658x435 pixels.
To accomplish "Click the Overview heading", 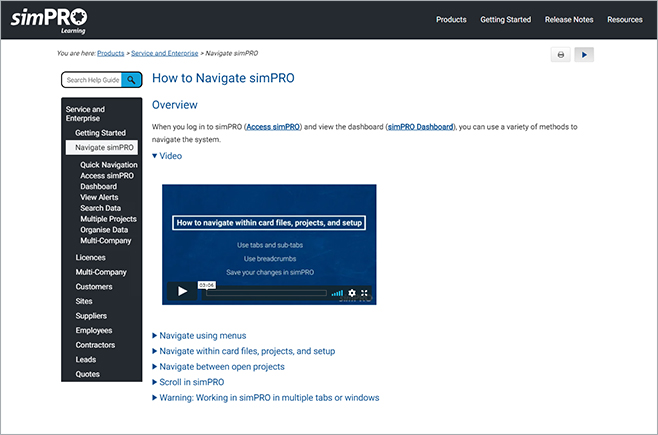I will click(x=175, y=105).
